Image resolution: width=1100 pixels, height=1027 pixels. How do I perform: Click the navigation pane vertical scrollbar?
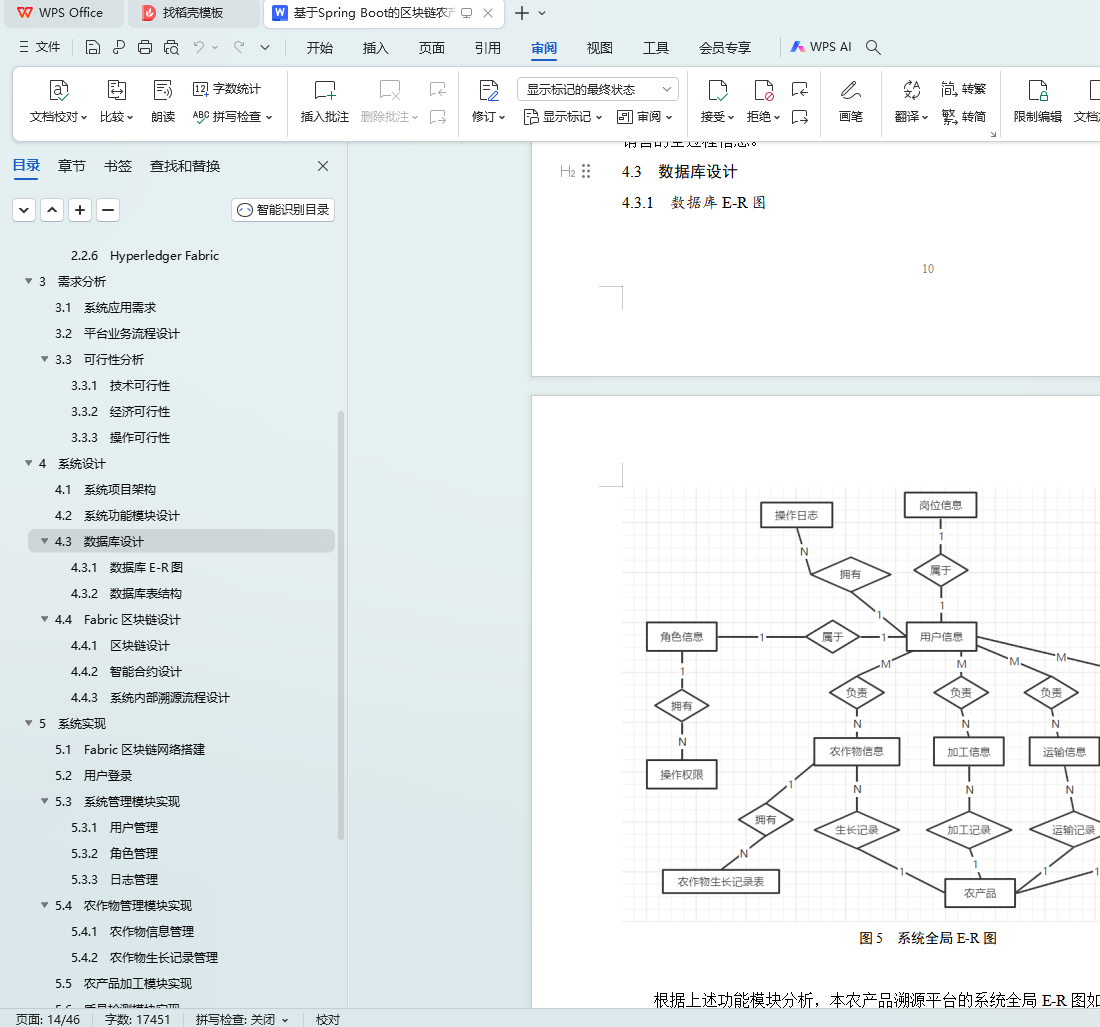pos(341,624)
